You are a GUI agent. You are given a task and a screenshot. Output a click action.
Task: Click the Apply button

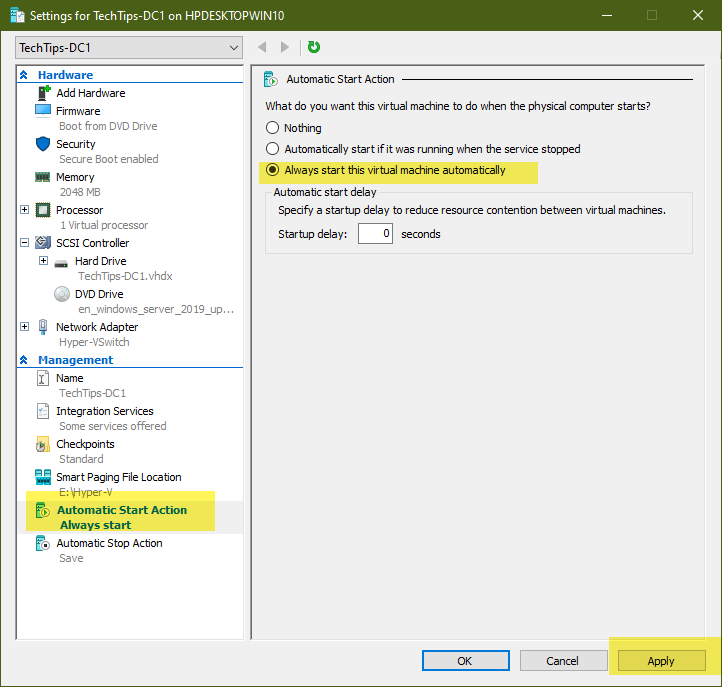(x=661, y=661)
